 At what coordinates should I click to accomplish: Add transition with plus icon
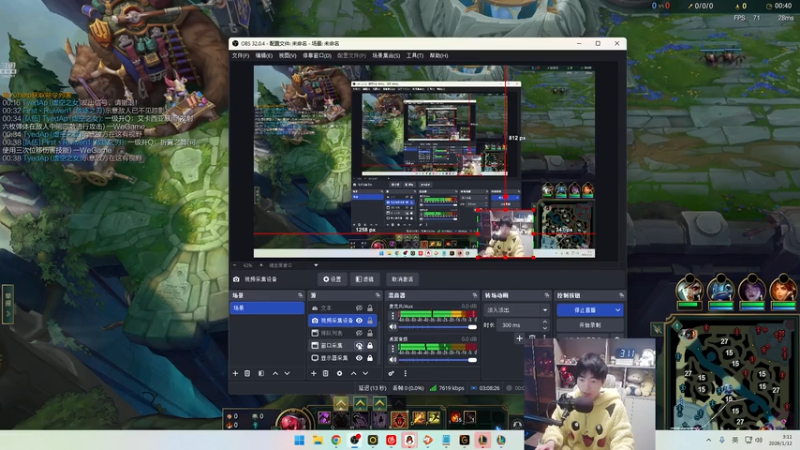click(519, 338)
